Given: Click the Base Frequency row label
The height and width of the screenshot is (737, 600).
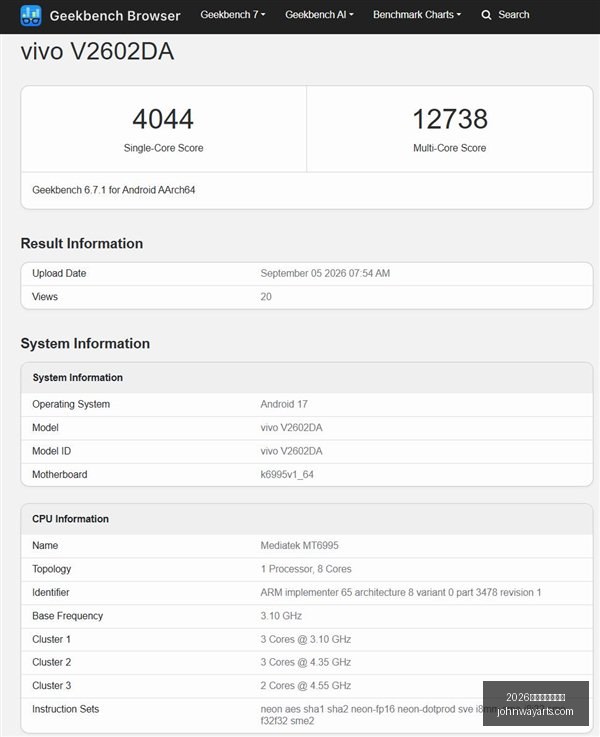Looking at the screenshot, I should click(x=67, y=616).
